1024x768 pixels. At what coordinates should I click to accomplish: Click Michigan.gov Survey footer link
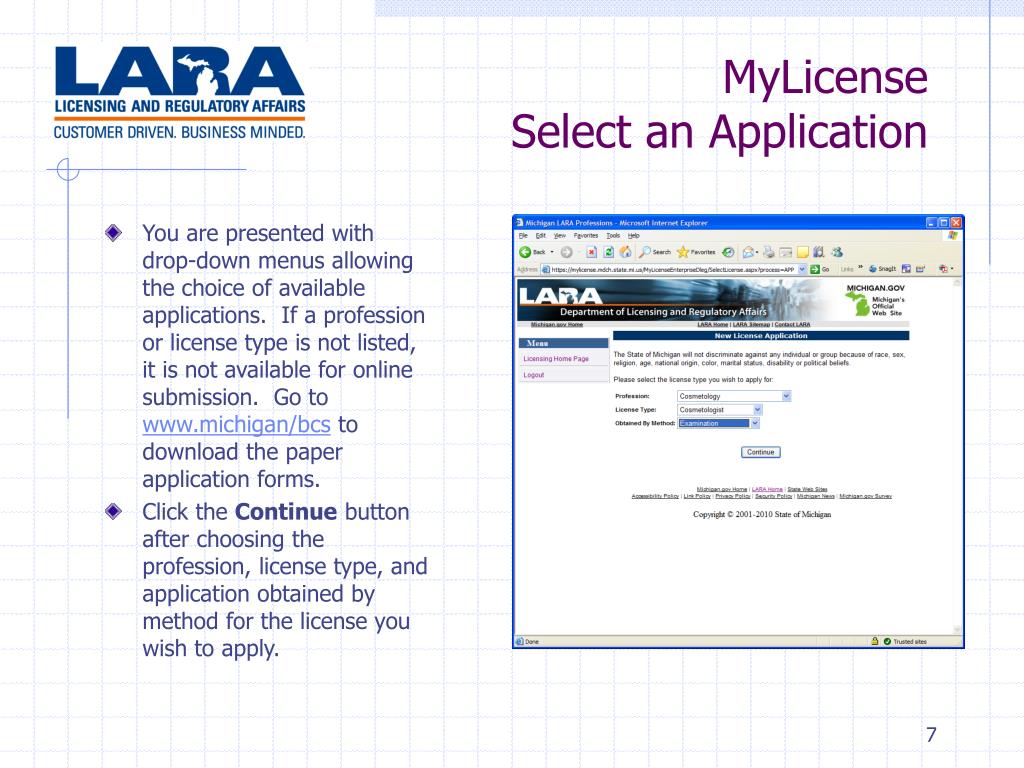click(x=865, y=496)
